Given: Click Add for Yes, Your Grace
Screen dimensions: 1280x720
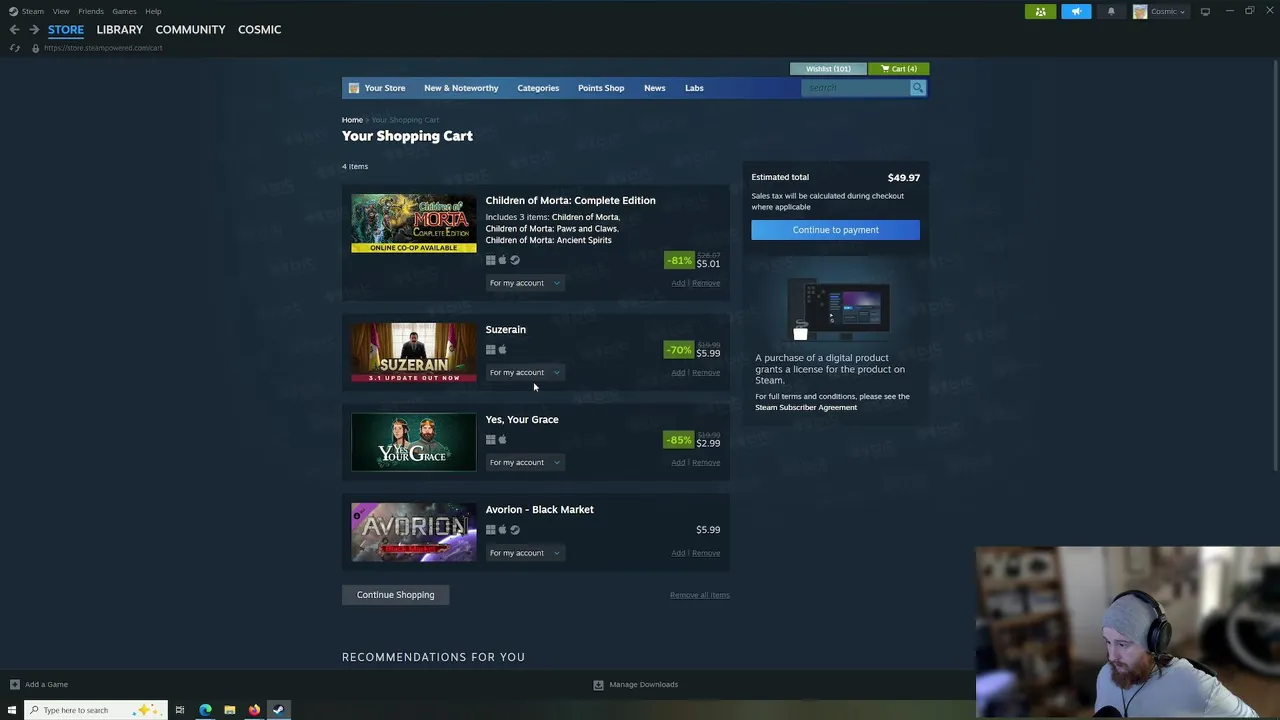Looking at the screenshot, I should (678, 463).
